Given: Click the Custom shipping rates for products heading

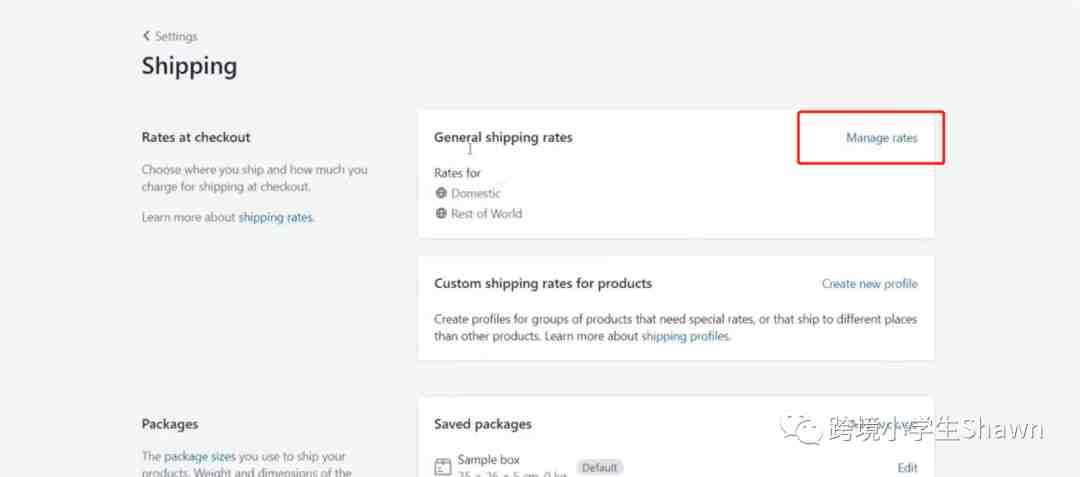Looking at the screenshot, I should pyautogui.click(x=542, y=283).
